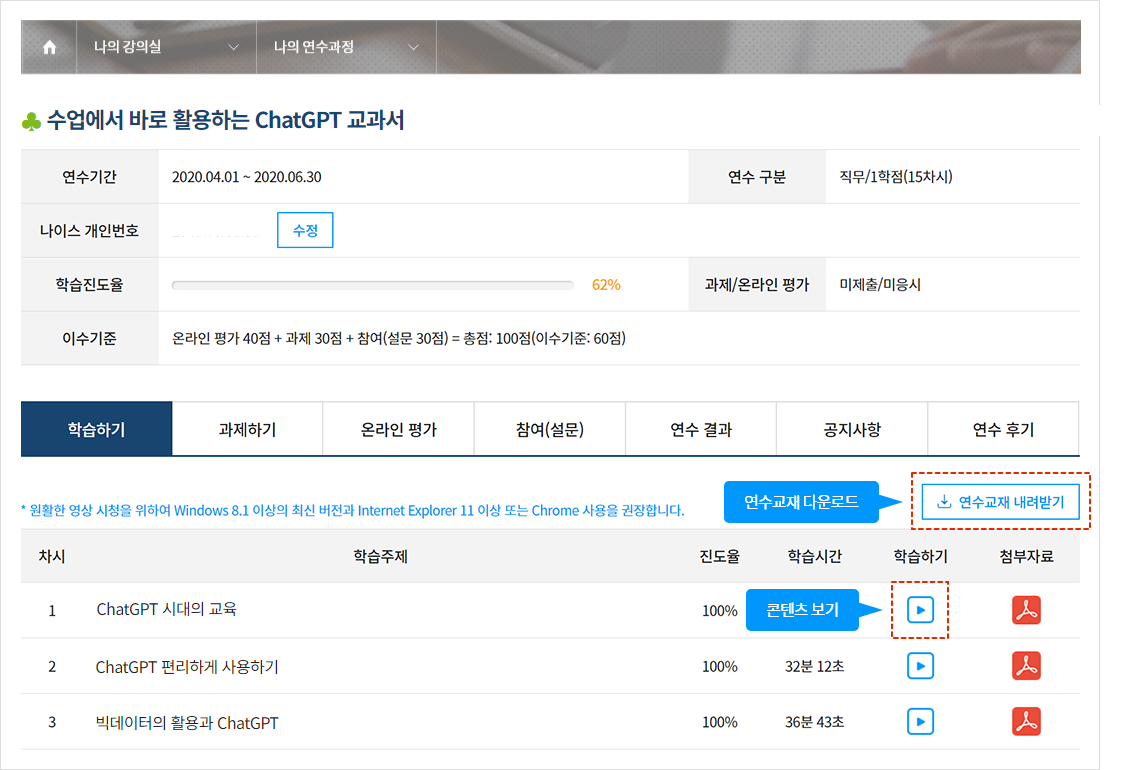Click the 과제/온라인 평가 label
This screenshot has height=770, width=1134.
pos(756,285)
